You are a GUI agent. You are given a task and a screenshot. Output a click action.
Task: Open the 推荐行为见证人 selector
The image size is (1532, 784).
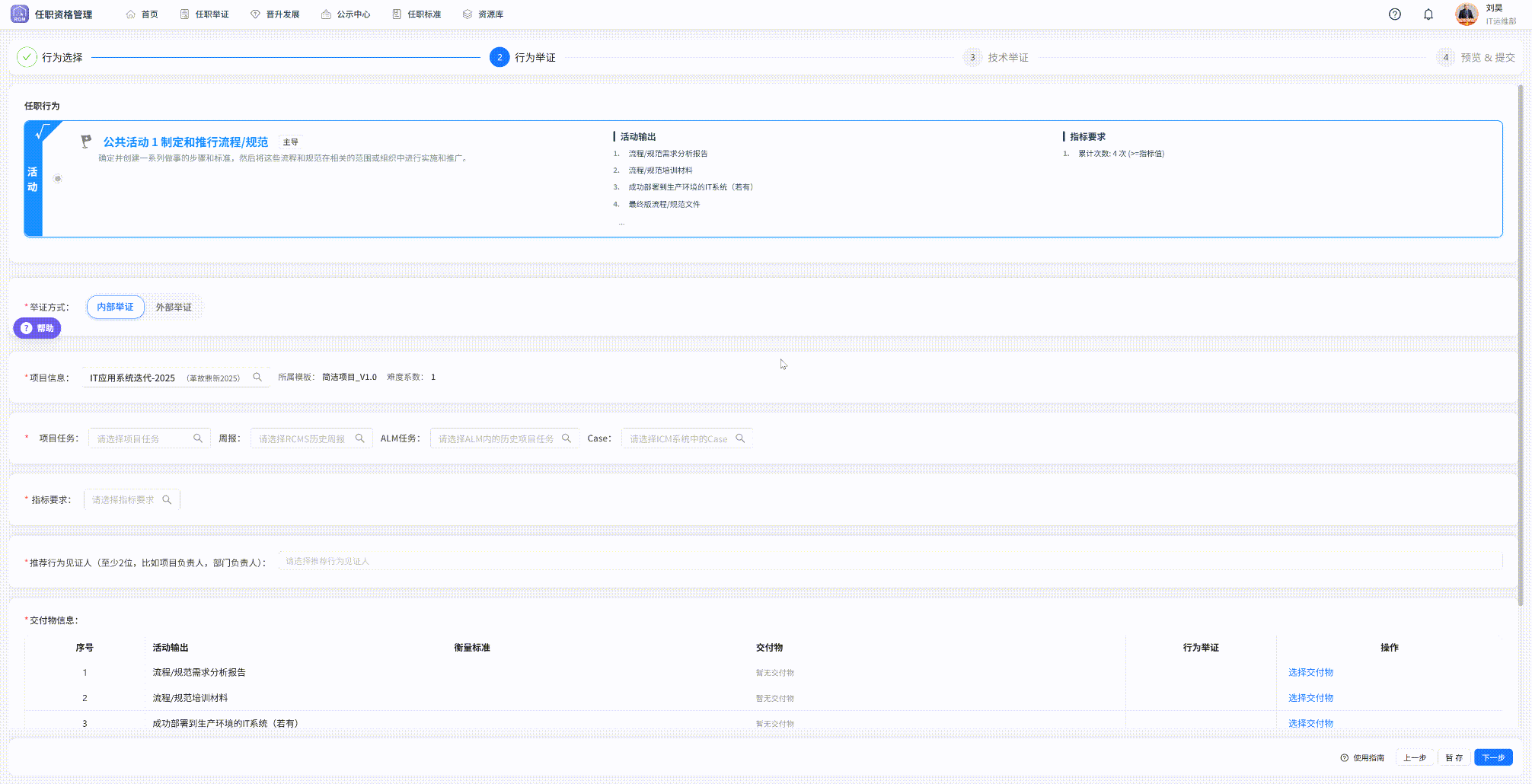889,562
